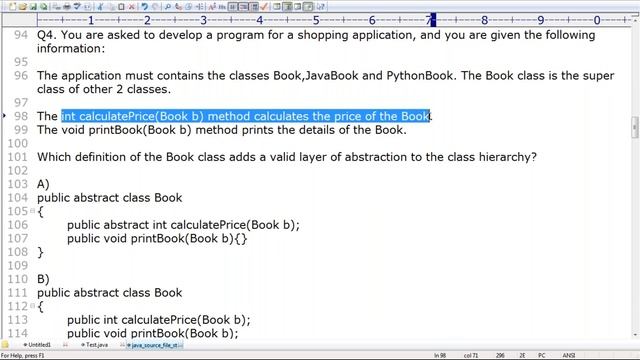Image resolution: width=640 pixels, height=360 pixels.
Task: Click 'public int calculatePrice(Book b);' on line 113
Action: [159, 320]
